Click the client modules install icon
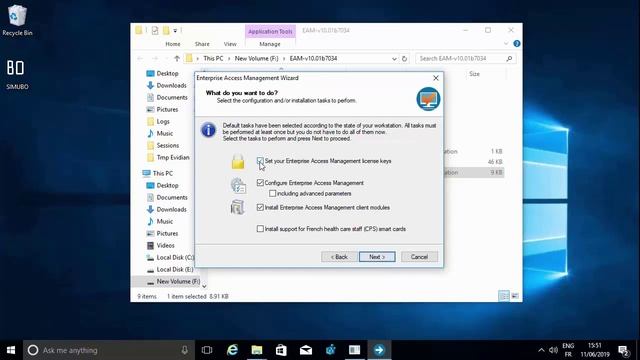 tap(237, 207)
